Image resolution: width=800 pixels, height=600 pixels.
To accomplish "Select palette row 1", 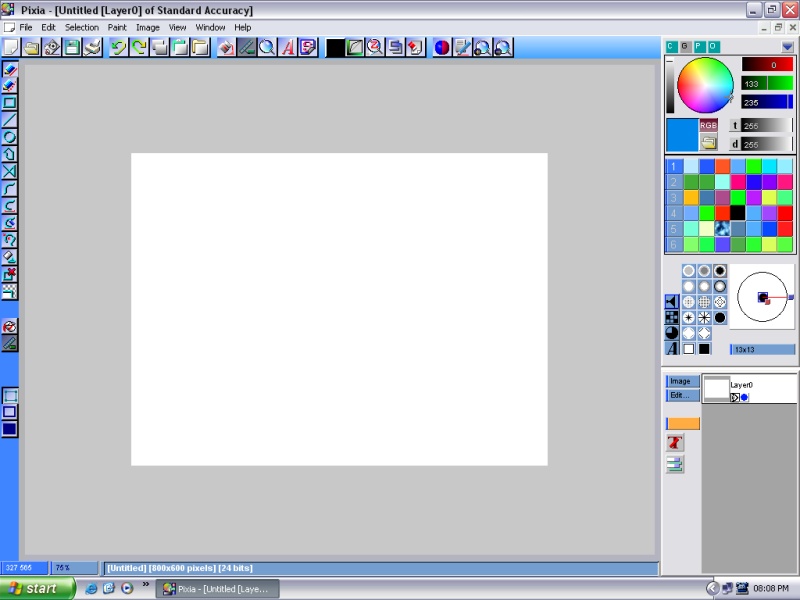I will (x=674, y=166).
